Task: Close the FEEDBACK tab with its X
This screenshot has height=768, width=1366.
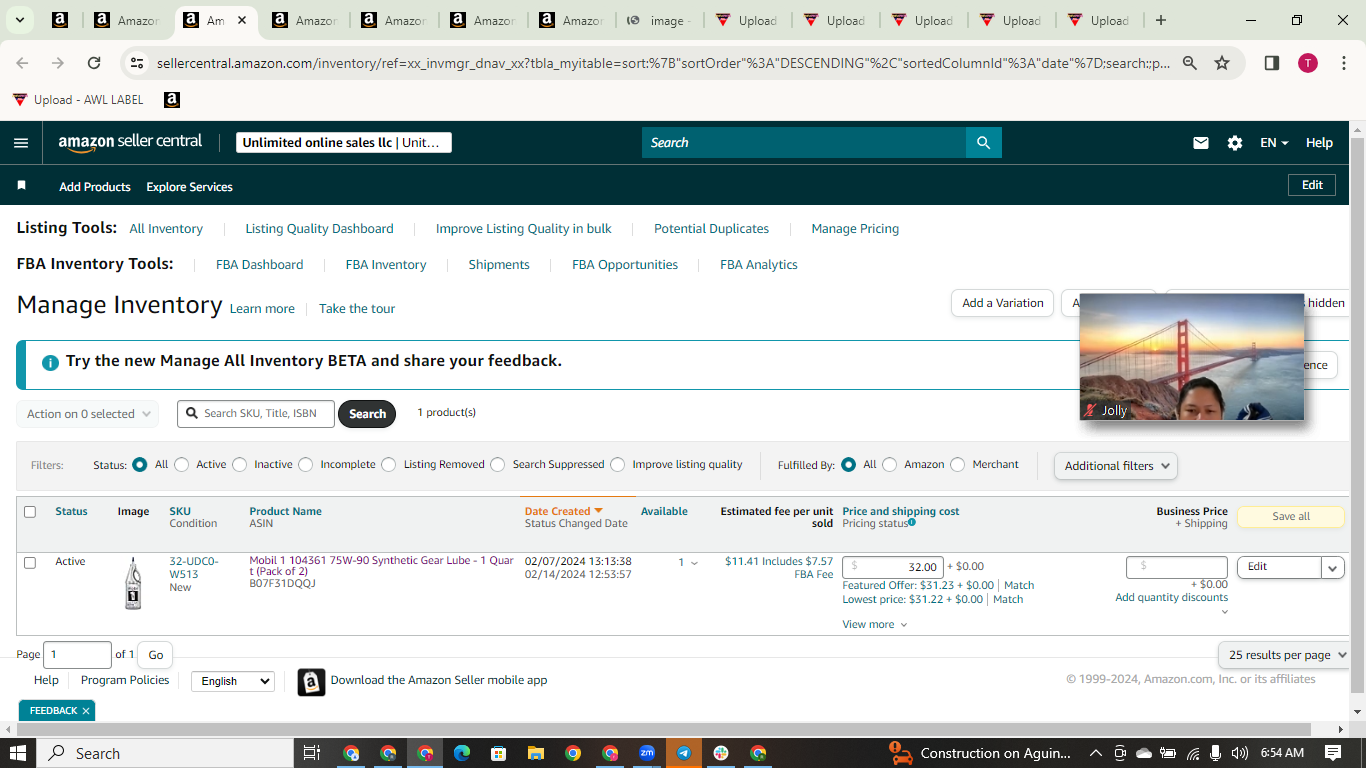Action: (x=86, y=711)
